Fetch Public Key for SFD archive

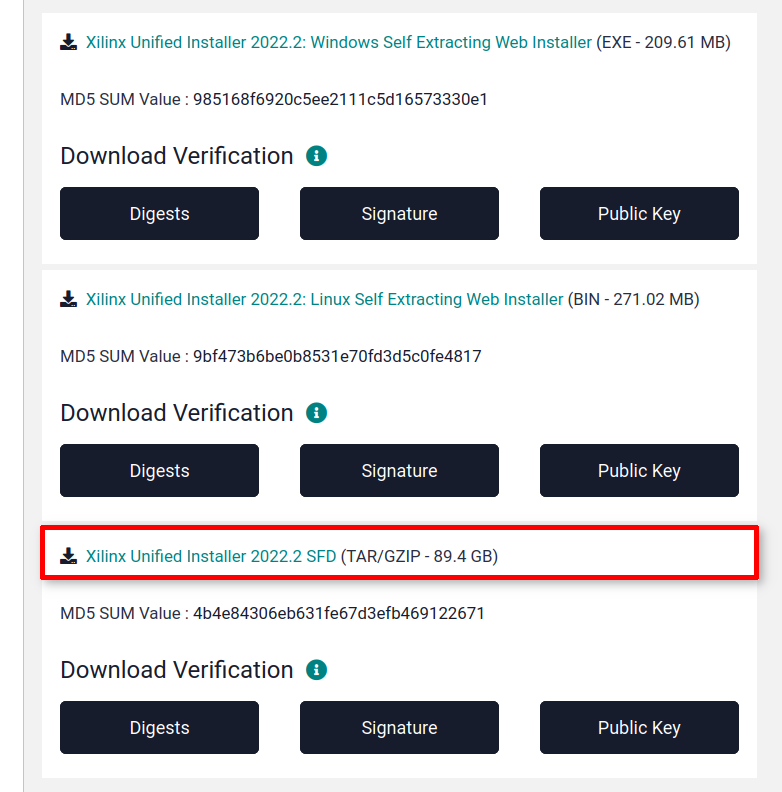coord(639,728)
